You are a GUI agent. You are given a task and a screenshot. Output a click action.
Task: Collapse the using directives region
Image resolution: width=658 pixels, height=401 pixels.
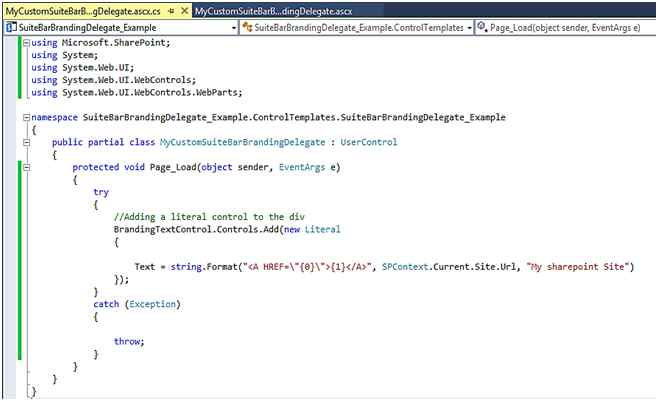click(x=26, y=43)
